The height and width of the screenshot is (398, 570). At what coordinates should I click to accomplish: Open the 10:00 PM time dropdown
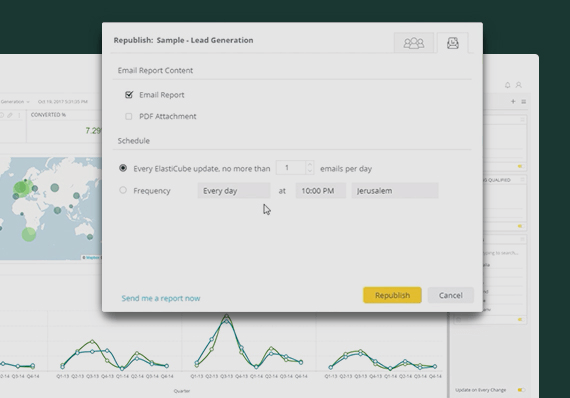[x=321, y=190]
